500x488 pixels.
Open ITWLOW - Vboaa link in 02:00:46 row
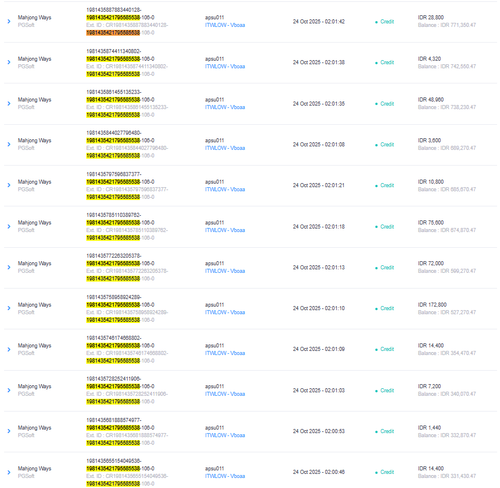tap(225, 476)
